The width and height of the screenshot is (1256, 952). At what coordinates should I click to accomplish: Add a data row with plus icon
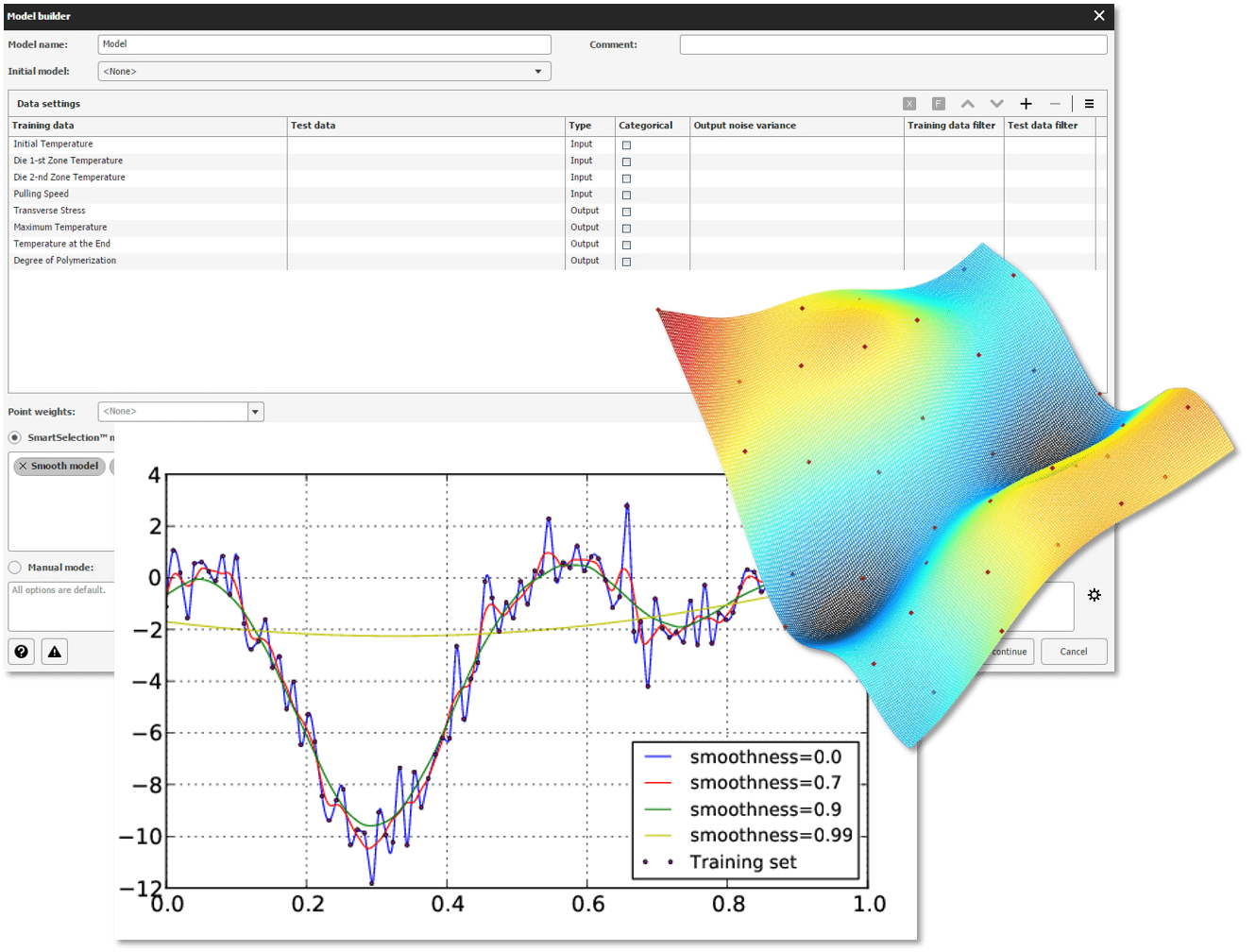tap(1027, 104)
